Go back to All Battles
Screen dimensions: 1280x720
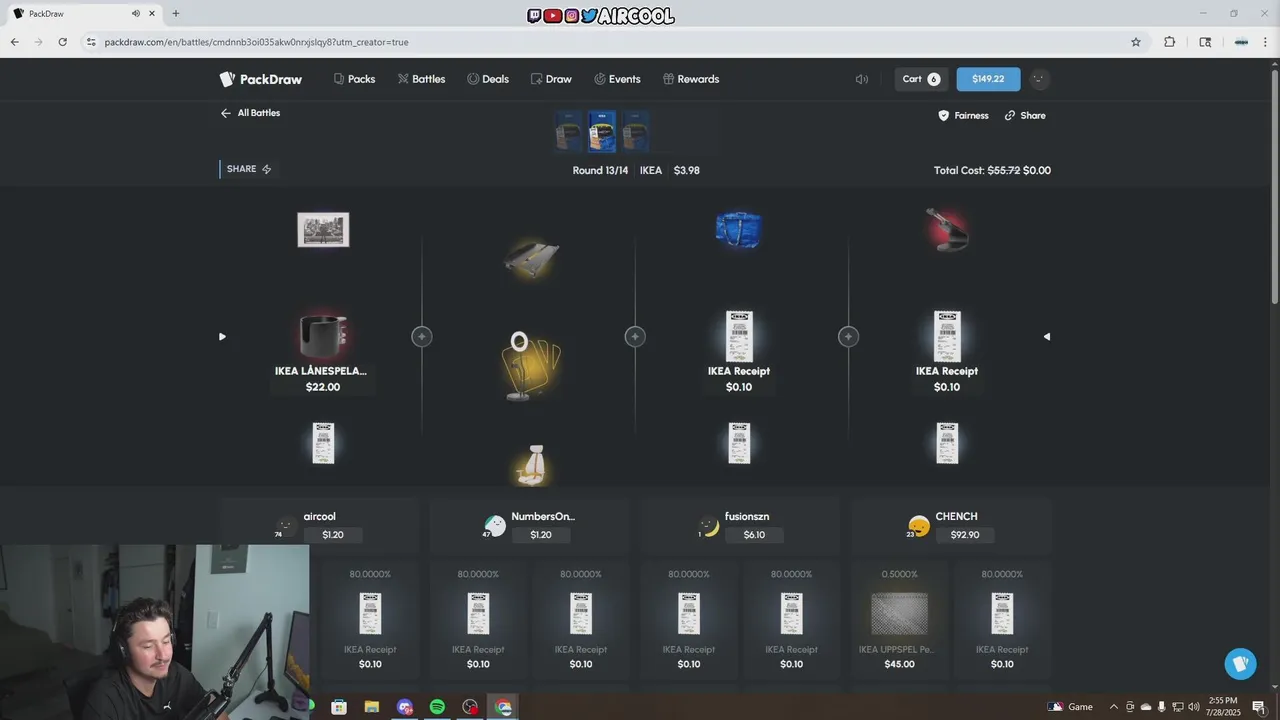click(250, 113)
